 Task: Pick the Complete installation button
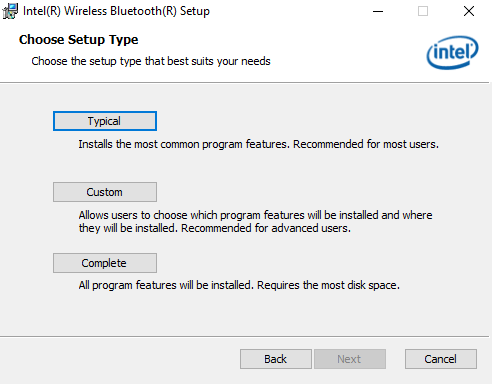(105, 263)
